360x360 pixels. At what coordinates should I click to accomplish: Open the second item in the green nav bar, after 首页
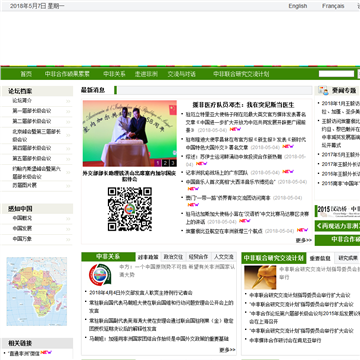(67, 74)
